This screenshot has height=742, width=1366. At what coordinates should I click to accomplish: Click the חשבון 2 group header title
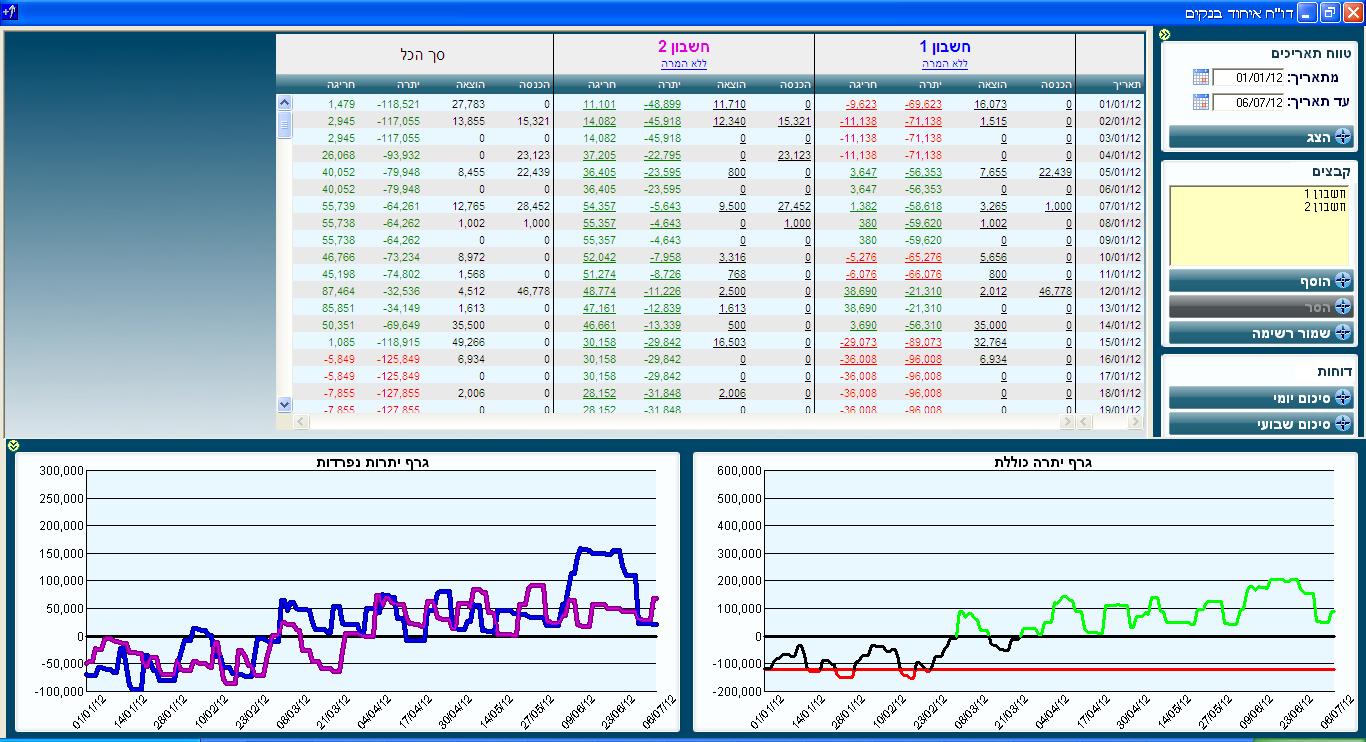coord(684,47)
